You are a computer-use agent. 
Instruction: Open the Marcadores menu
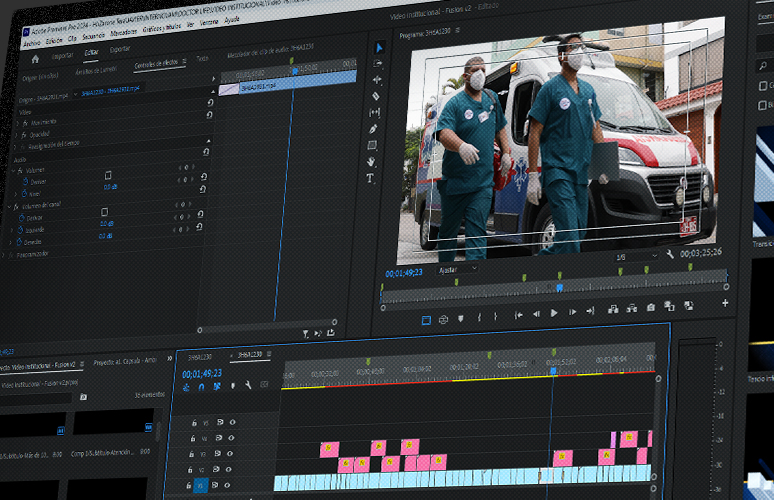tap(123, 33)
